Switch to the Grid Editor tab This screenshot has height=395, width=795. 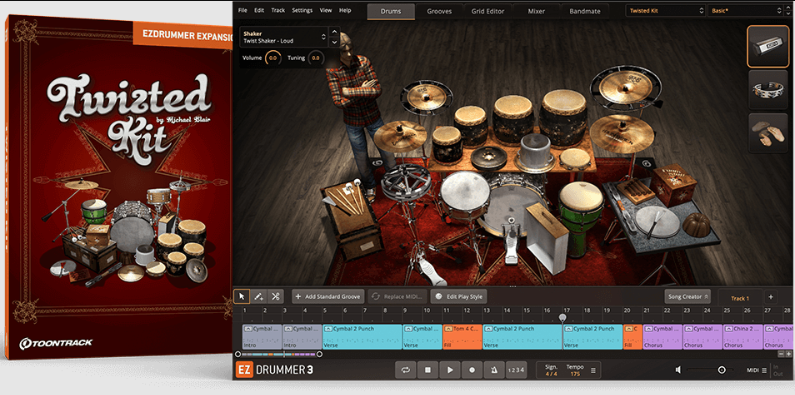point(488,11)
